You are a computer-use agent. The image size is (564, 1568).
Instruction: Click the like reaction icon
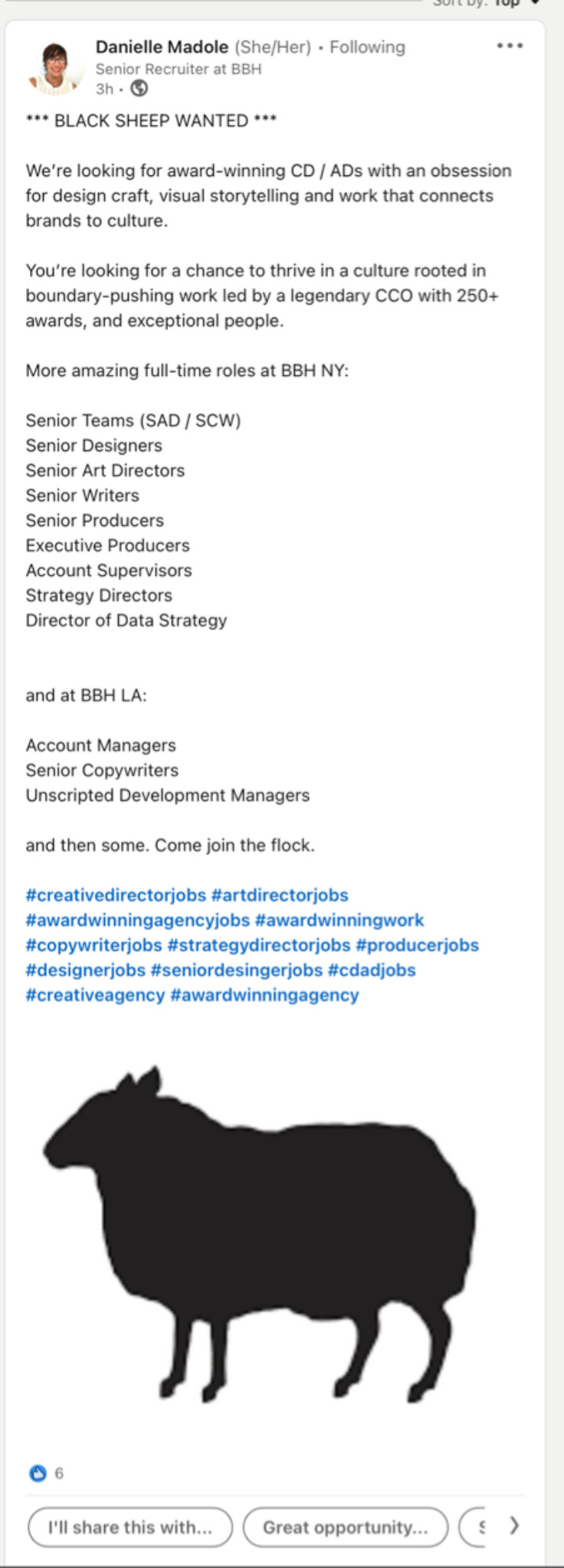tap(38, 1473)
